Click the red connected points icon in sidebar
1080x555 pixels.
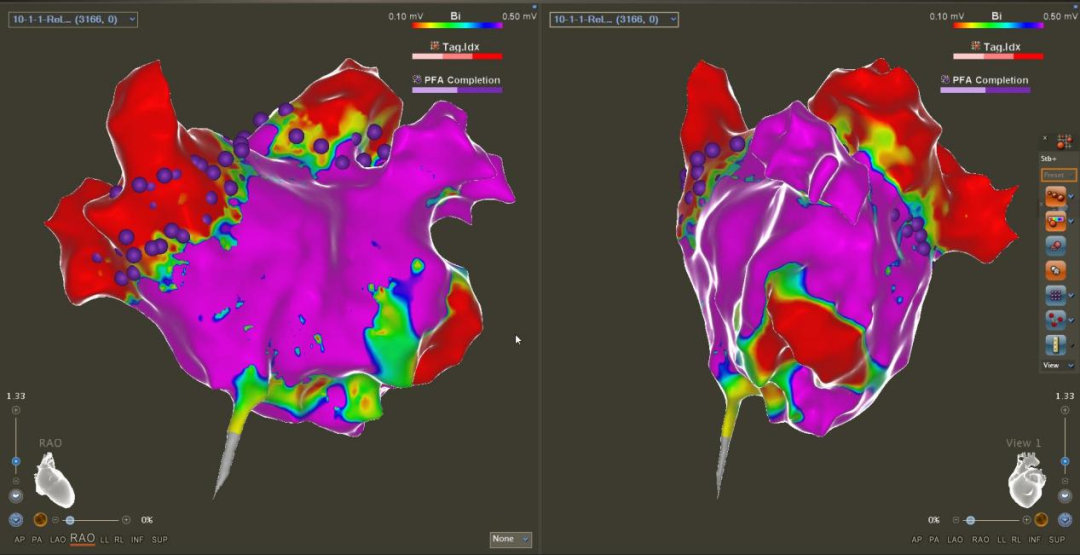1054,320
